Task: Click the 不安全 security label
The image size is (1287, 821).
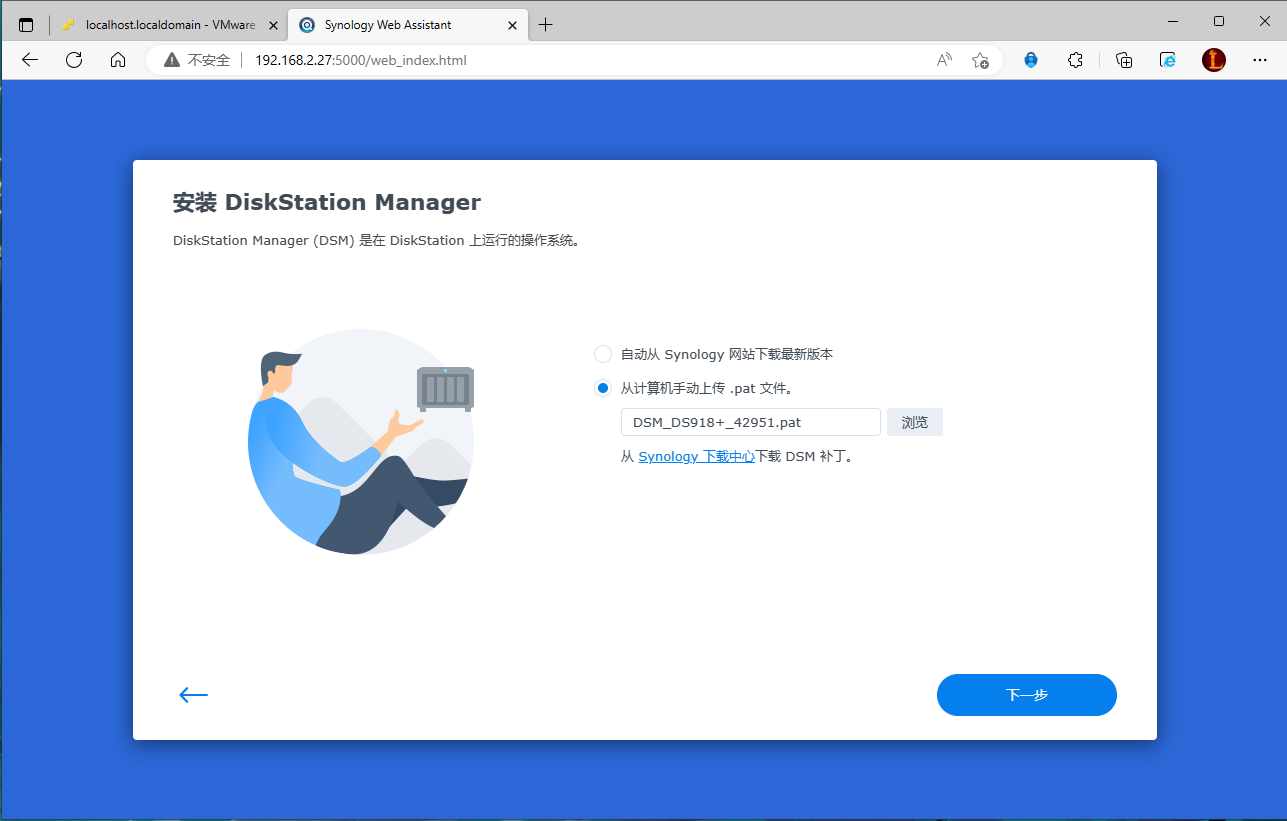Action: [x=209, y=60]
